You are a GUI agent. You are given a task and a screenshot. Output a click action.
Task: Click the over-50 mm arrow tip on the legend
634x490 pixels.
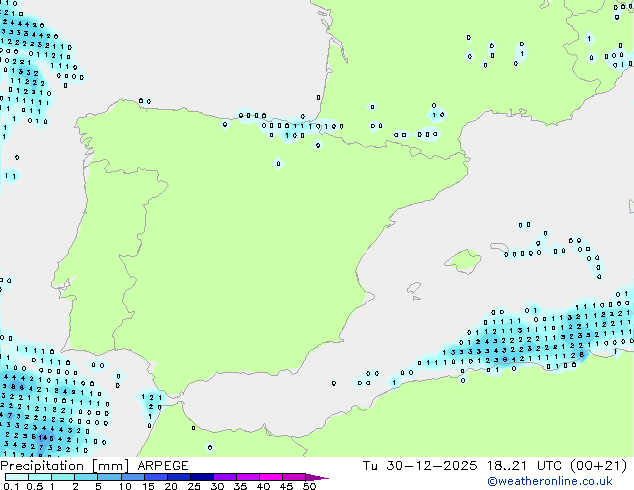317,477
